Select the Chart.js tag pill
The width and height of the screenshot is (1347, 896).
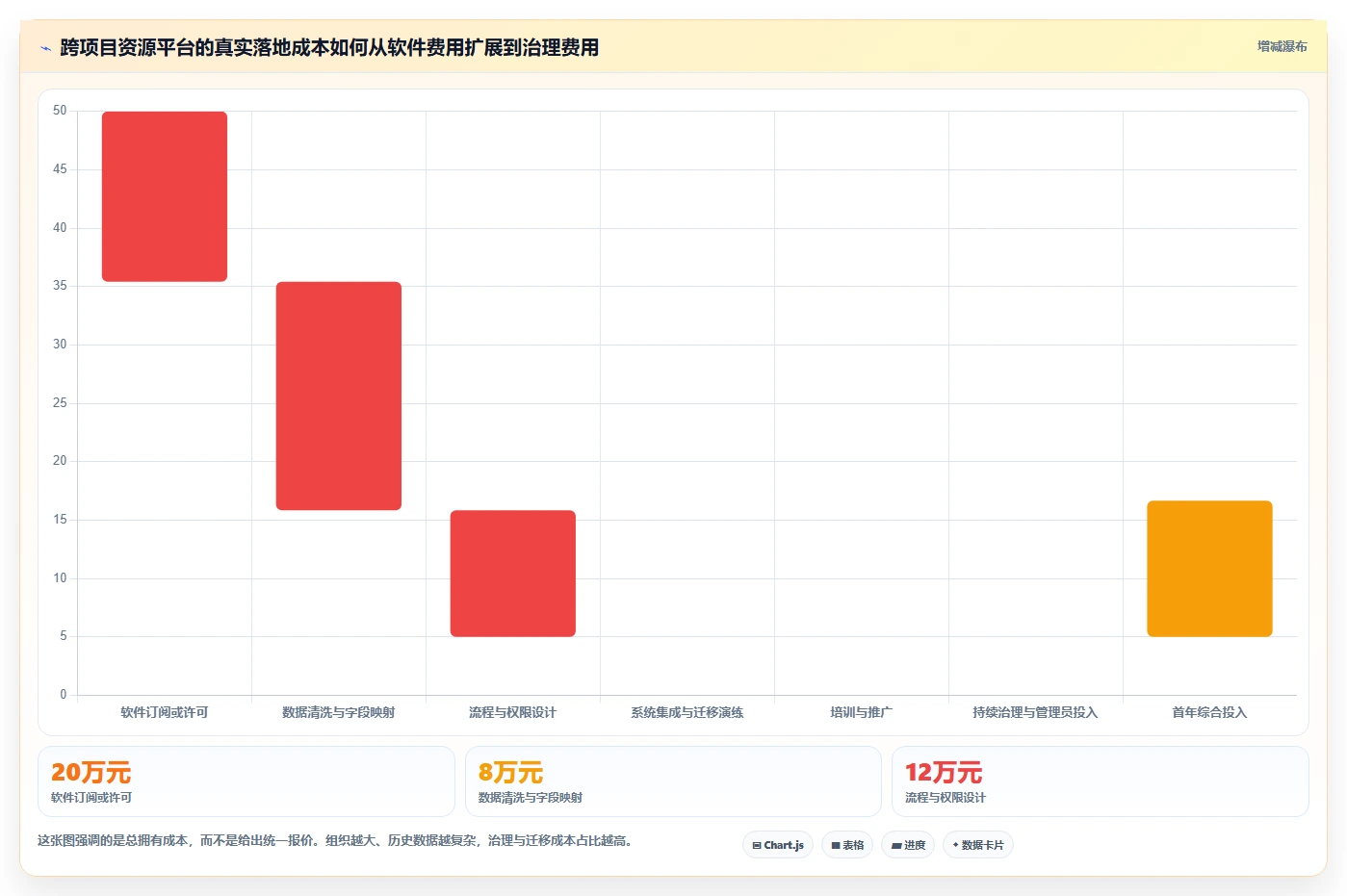[x=778, y=845]
